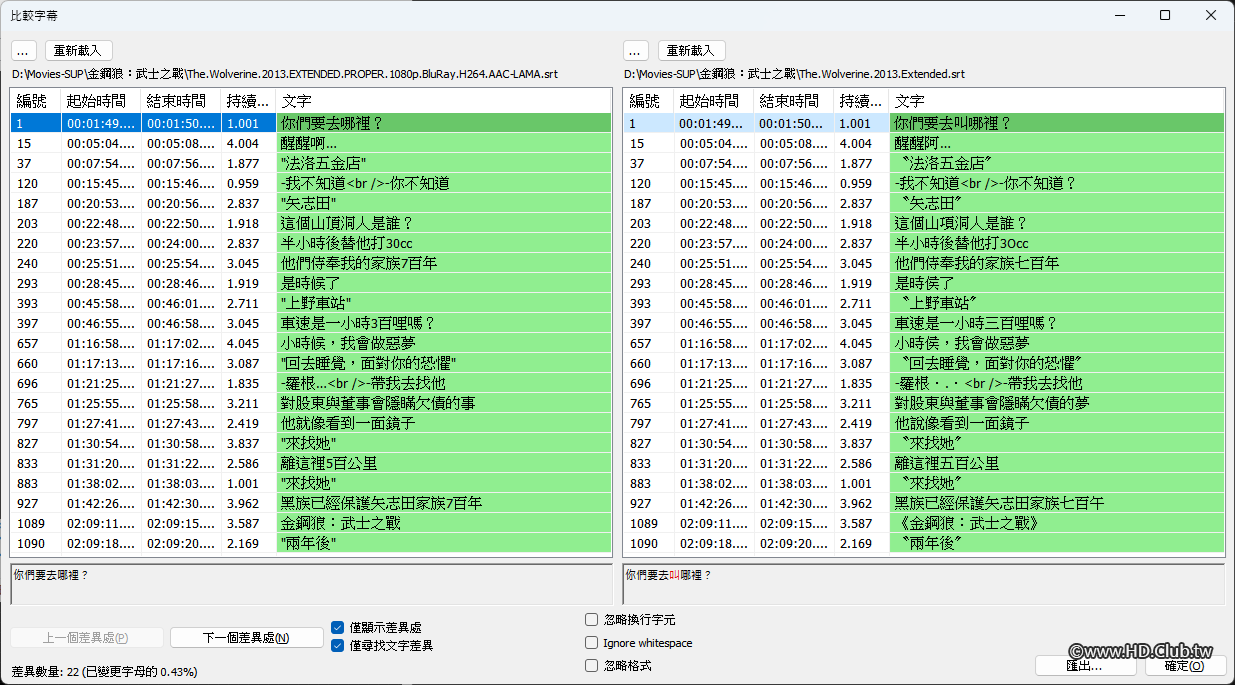Click left 起始時間 column header

click(101, 101)
